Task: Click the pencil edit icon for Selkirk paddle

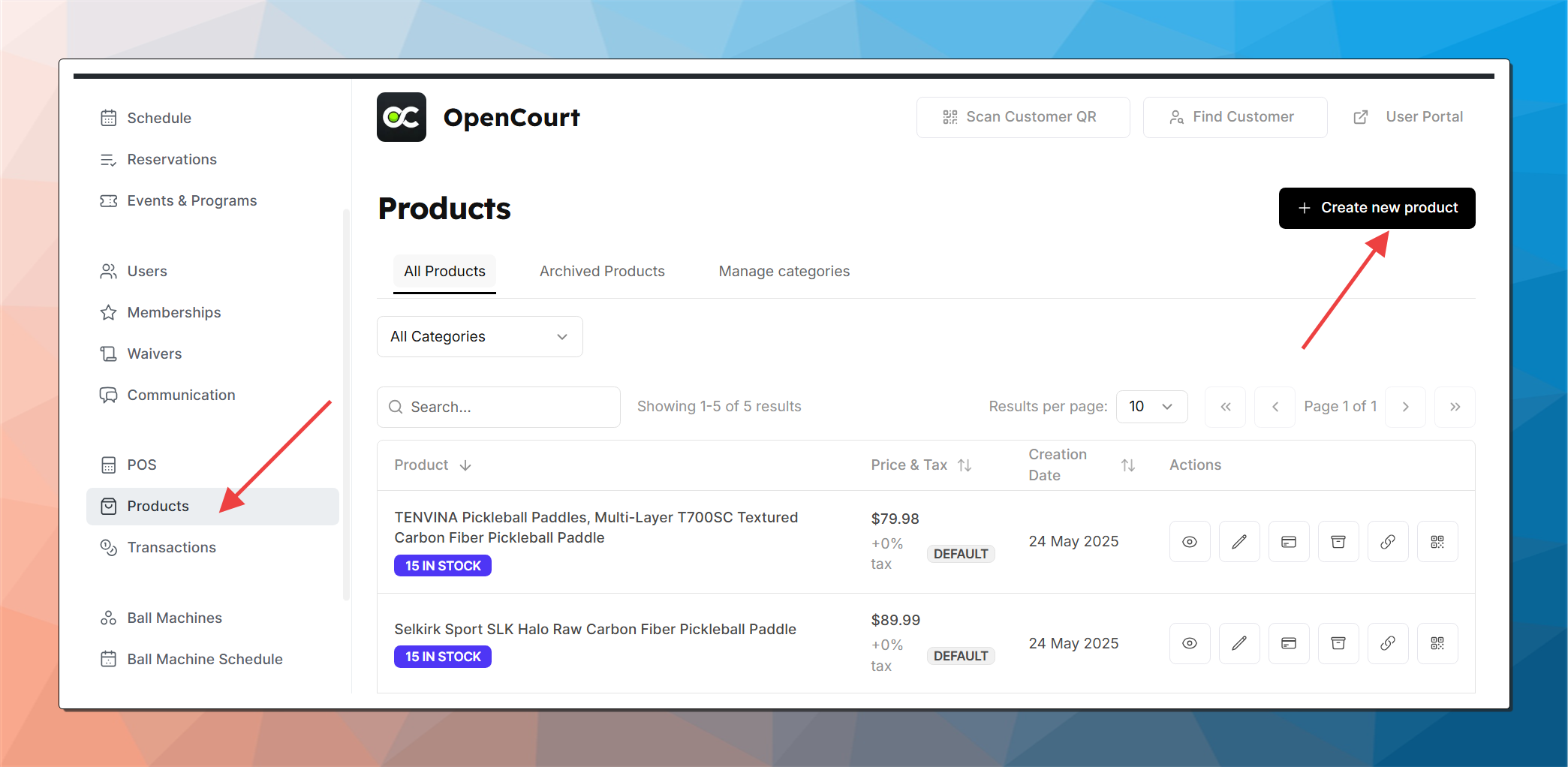Action: pos(1238,643)
